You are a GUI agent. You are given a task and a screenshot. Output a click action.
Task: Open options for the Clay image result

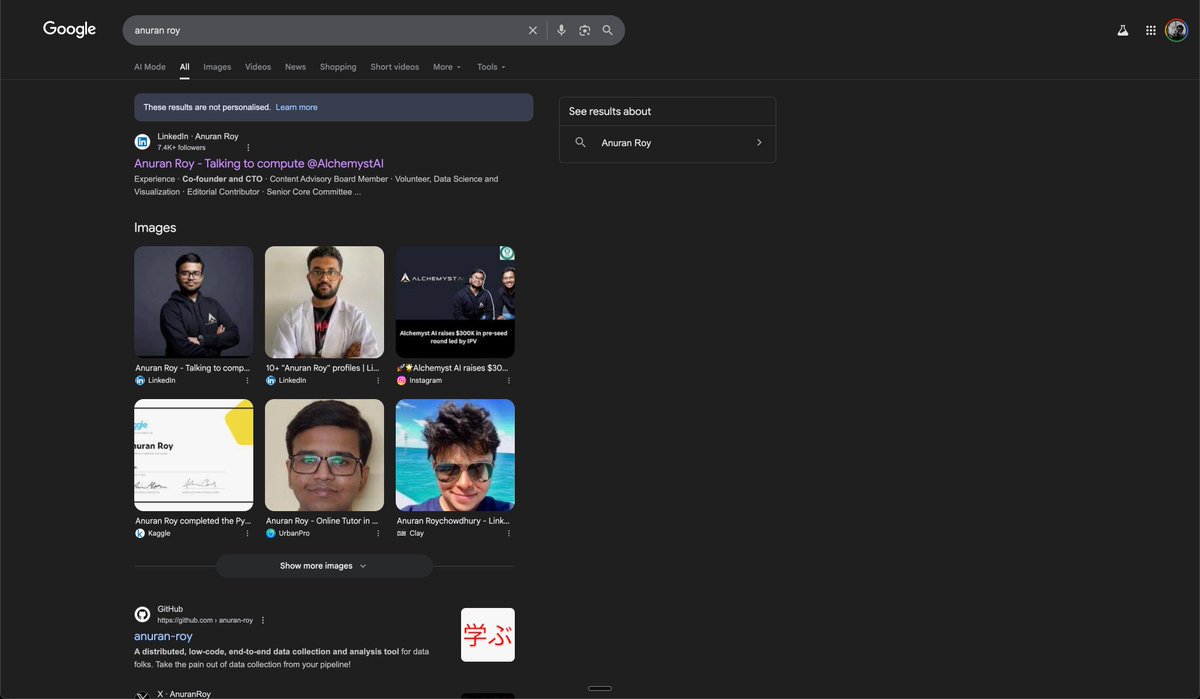click(x=508, y=534)
